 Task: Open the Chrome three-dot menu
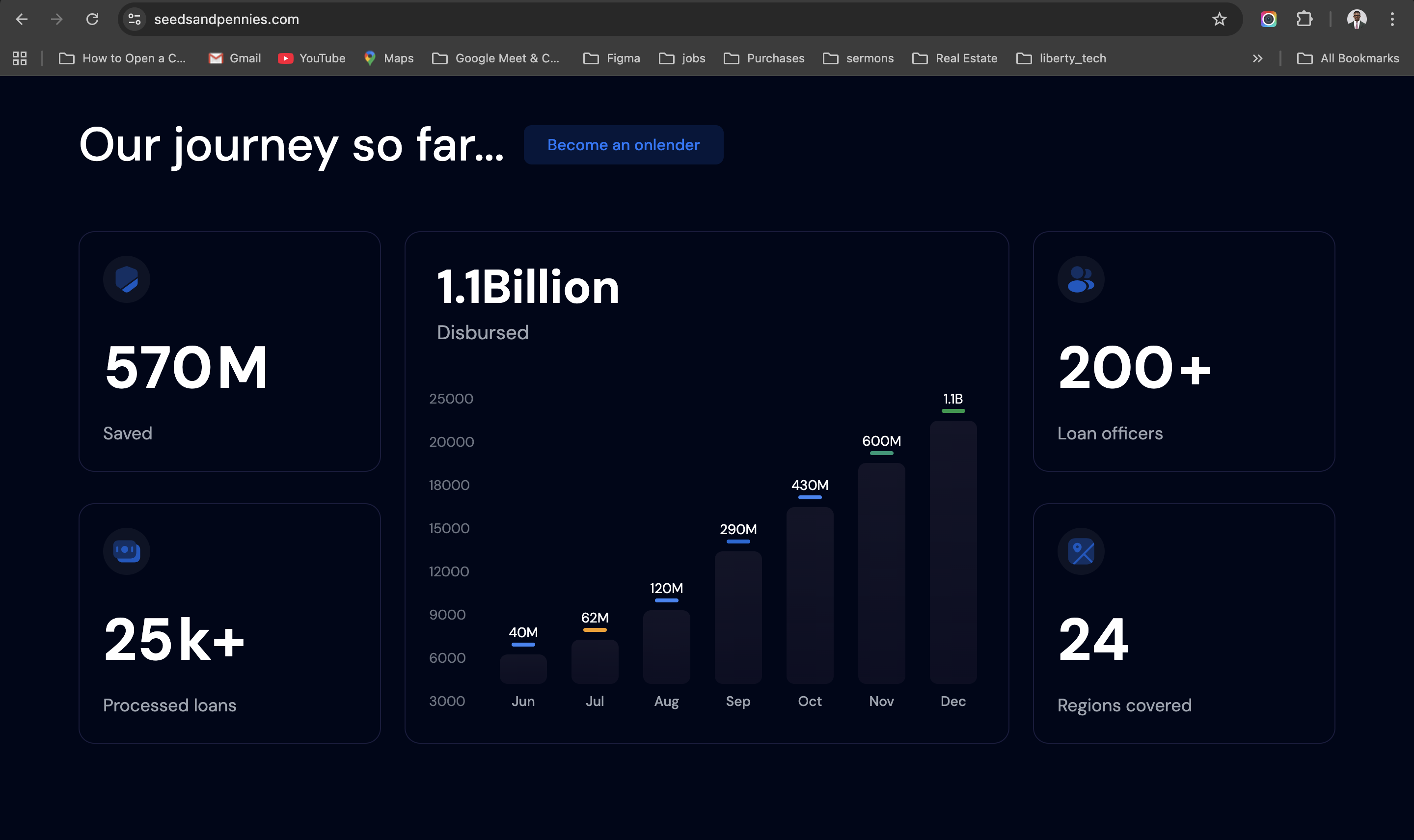1392,19
